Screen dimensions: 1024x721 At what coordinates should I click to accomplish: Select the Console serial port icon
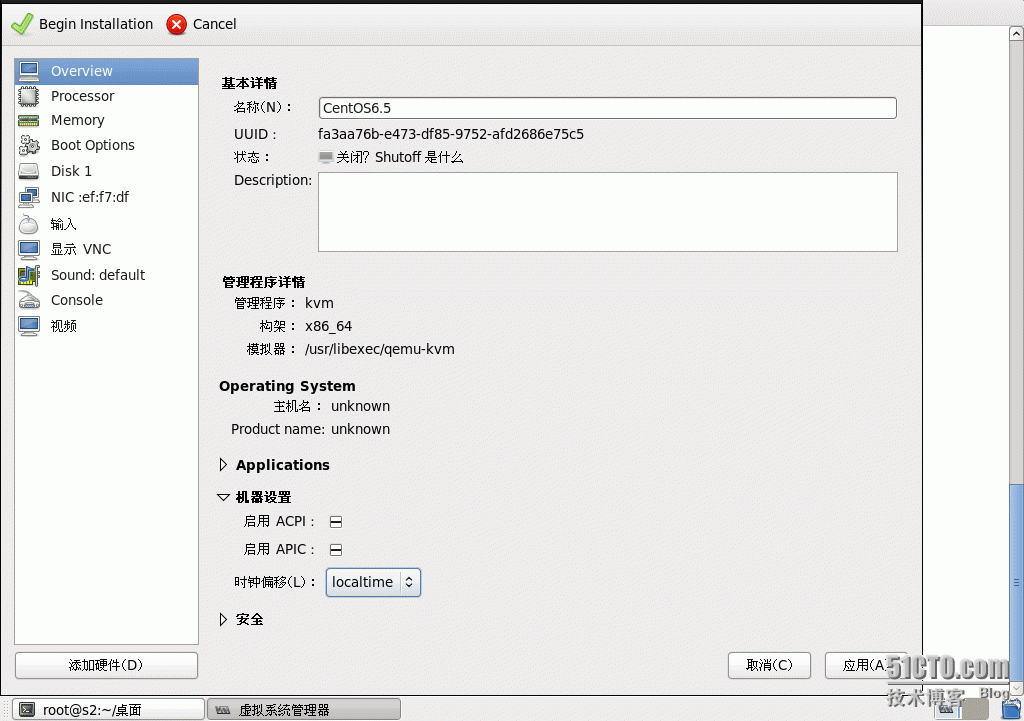(x=29, y=300)
